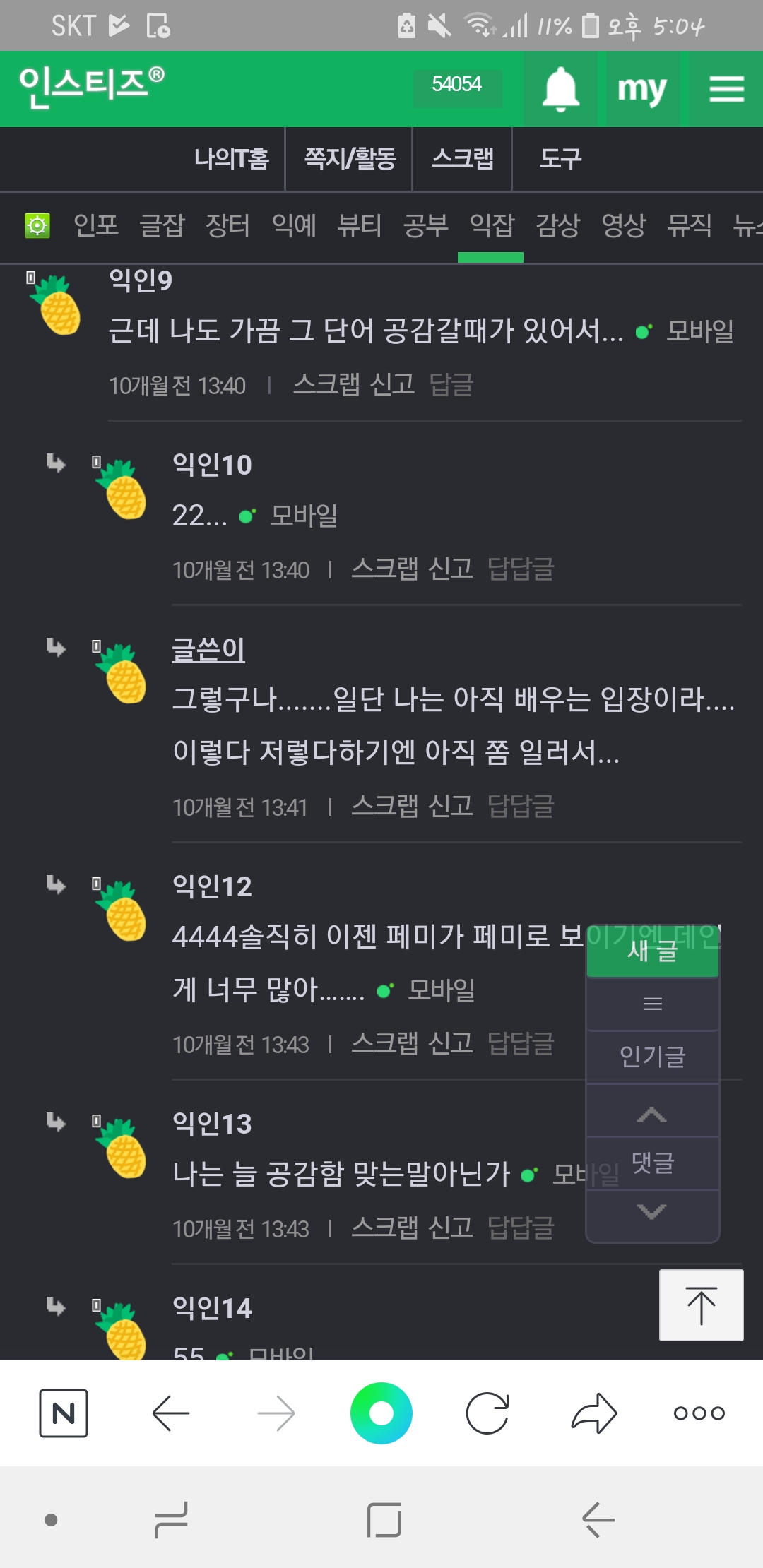Tap the green settings gear icon
The image size is (763, 1568).
[37, 226]
